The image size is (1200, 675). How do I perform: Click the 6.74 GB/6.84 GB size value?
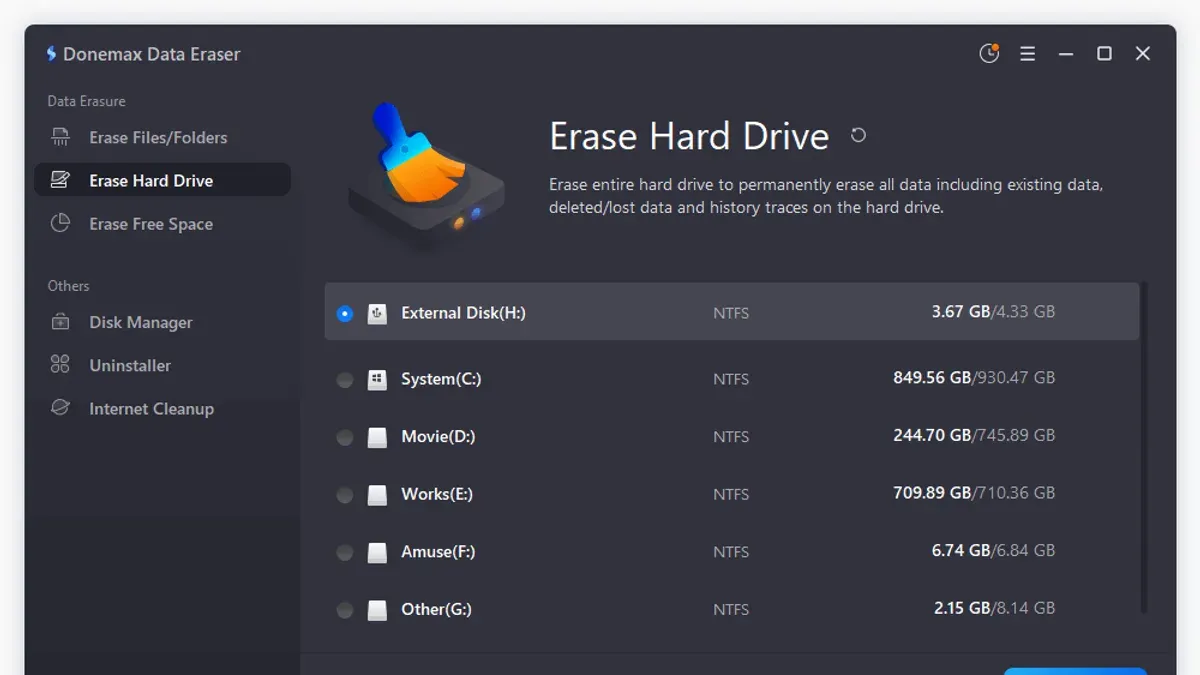coord(993,550)
